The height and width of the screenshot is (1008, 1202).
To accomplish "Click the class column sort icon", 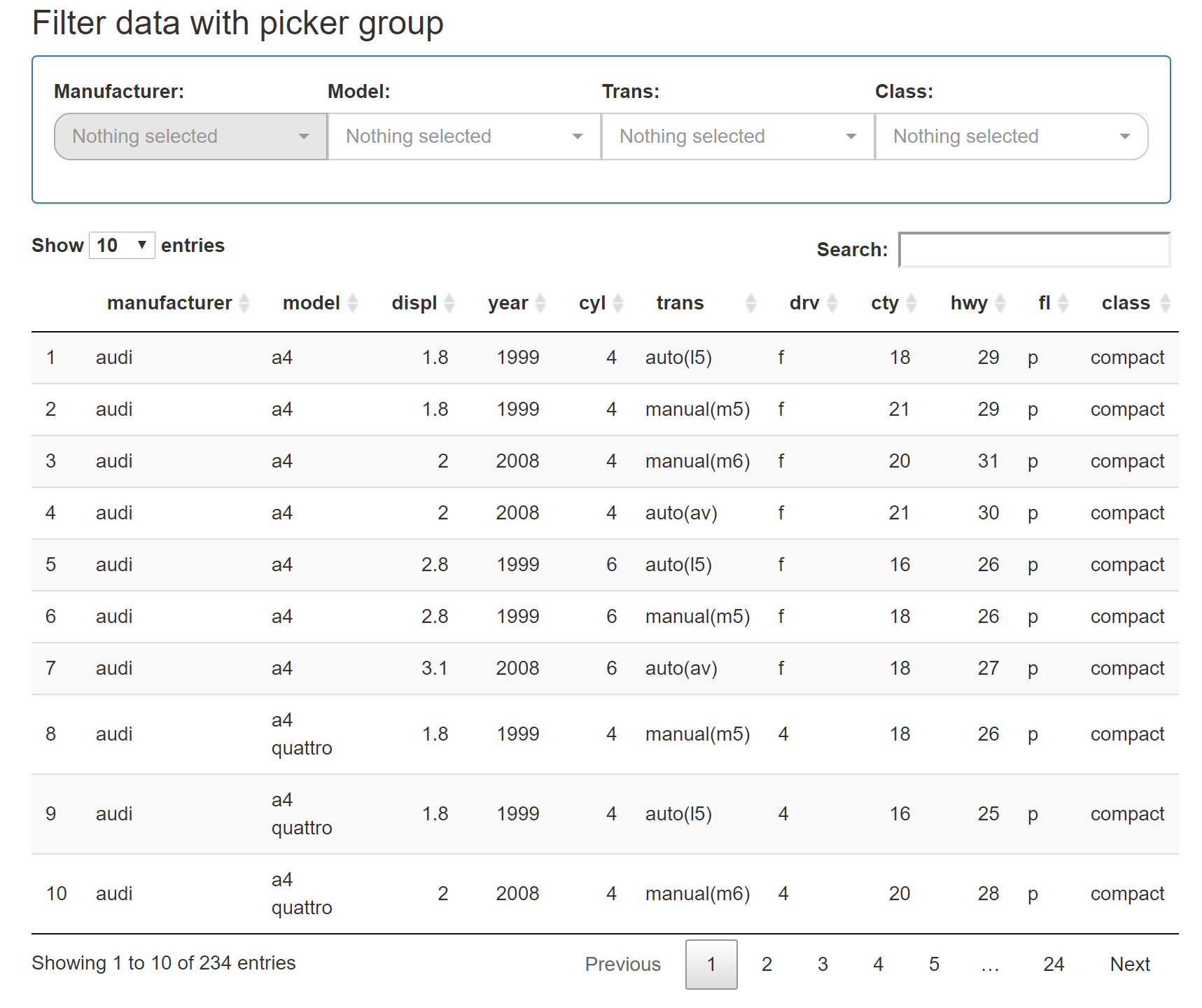I will (x=1165, y=303).
